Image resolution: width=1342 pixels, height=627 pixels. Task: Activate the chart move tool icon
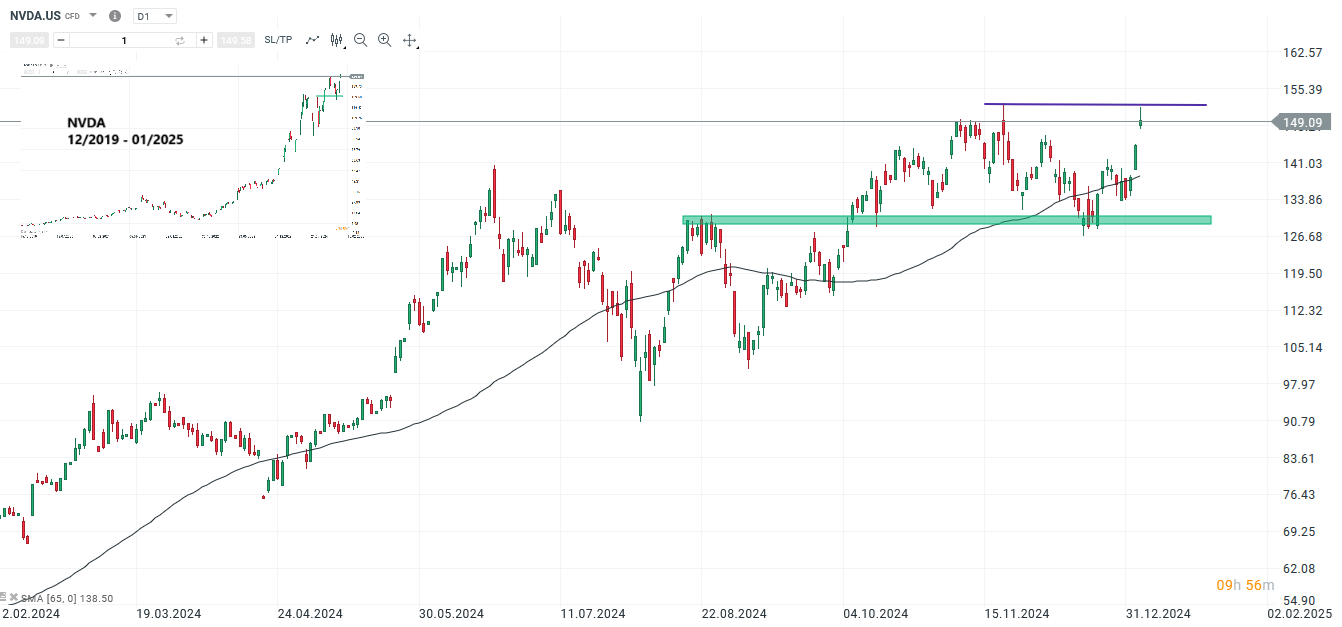tap(410, 40)
